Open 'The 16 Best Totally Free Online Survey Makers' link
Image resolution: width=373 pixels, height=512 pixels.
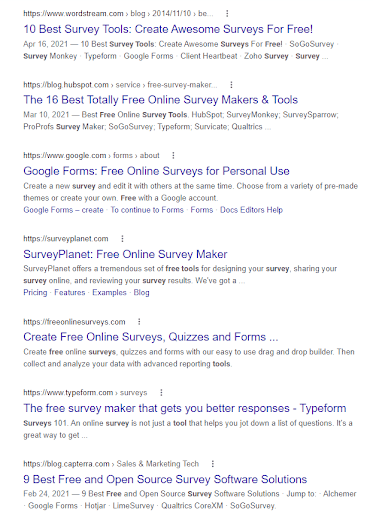point(160,100)
